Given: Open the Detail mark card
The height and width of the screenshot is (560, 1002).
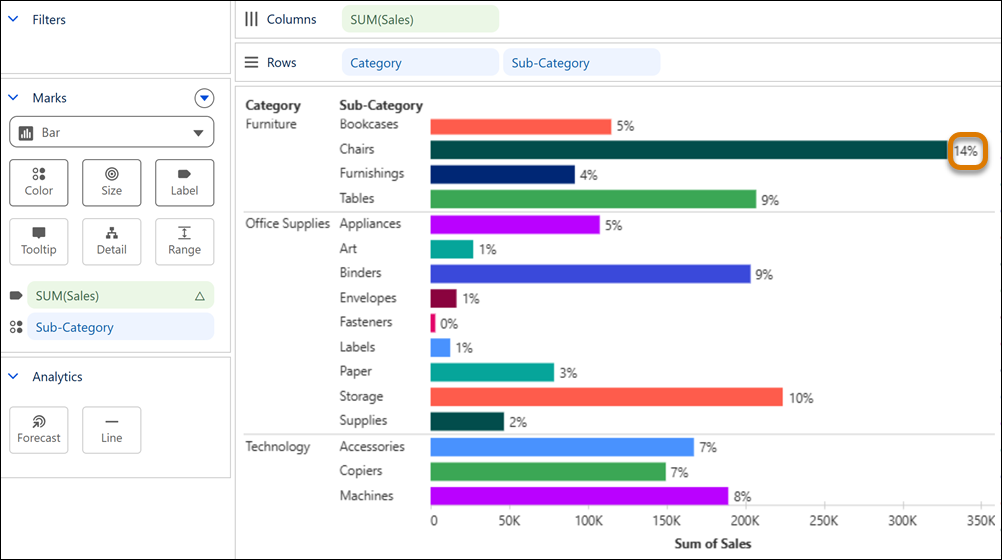Looking at the screenshot, I should pos(111,242).
